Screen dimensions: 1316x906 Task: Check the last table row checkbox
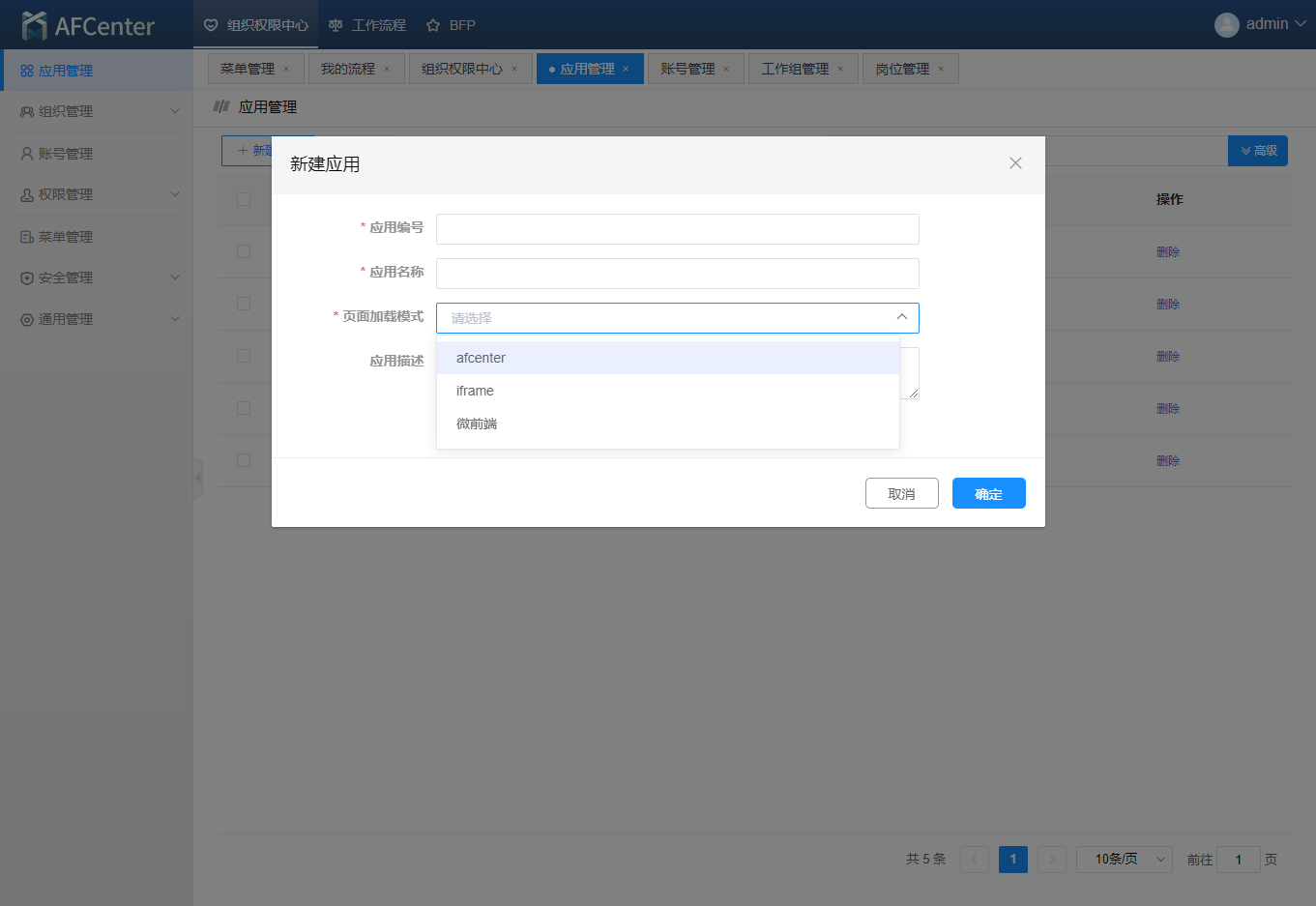[244, 460]
